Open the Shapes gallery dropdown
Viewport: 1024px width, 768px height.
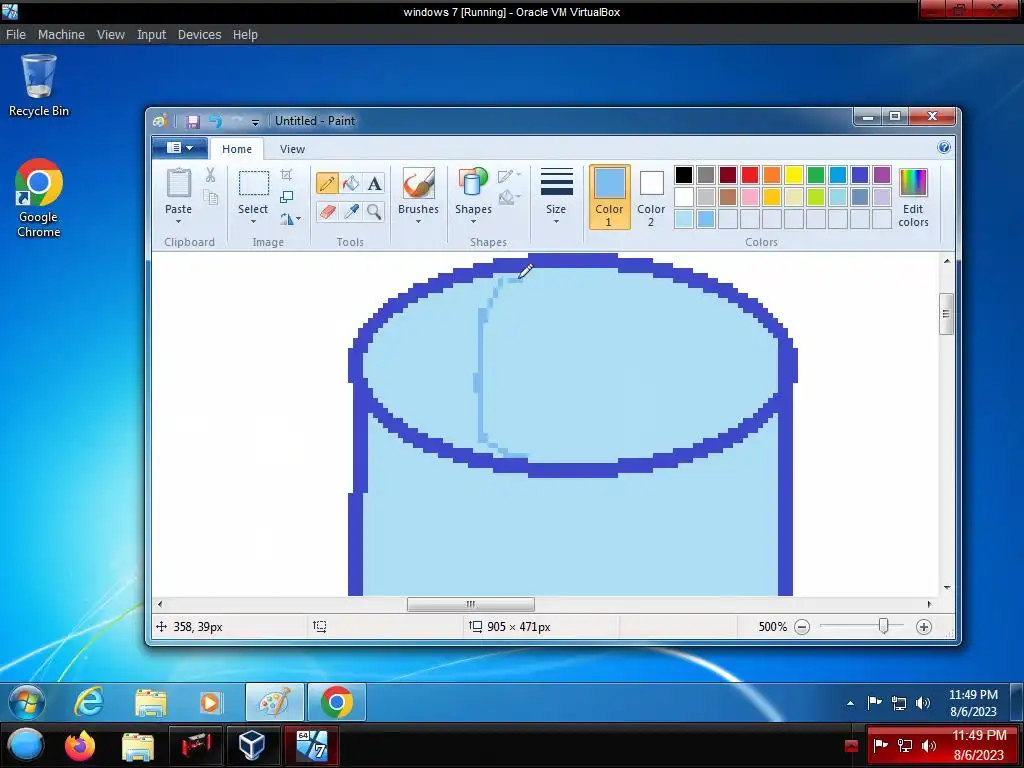[473, 221]
